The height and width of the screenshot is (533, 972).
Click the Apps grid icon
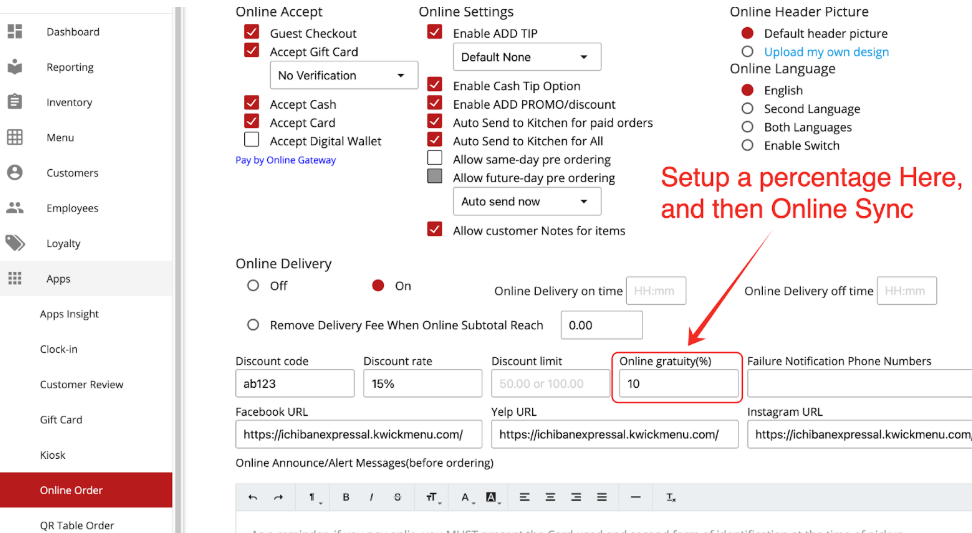[x=15, y=278]
